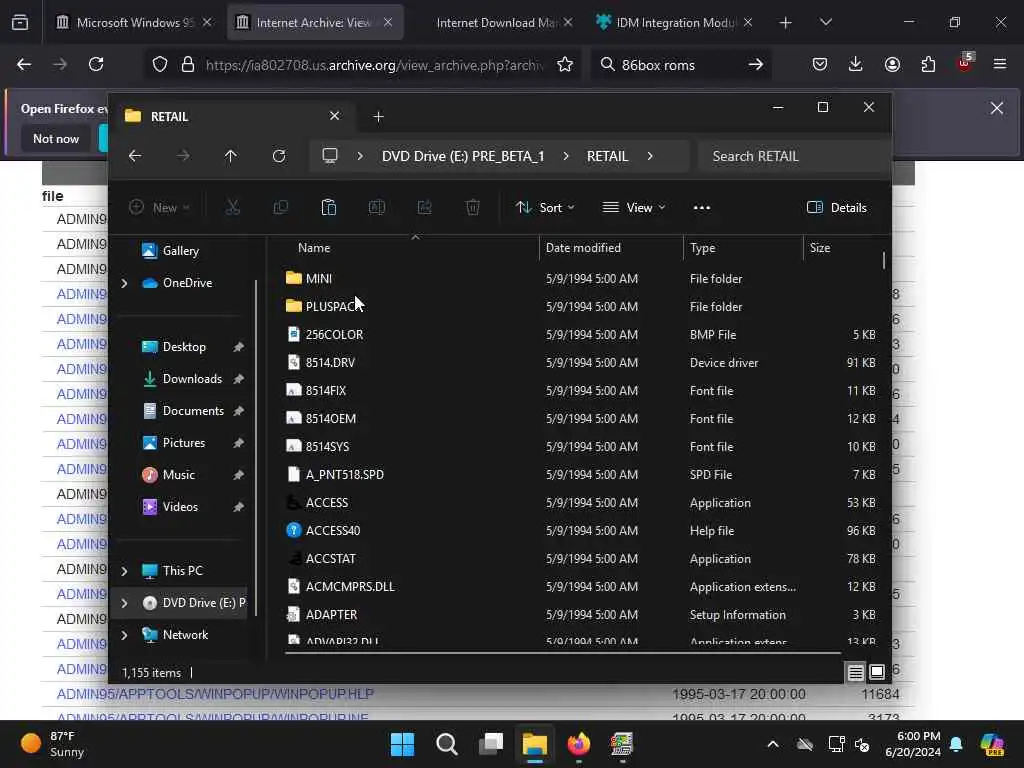1024x768 pixels.
Task: Open ADMIN95 WINPOPUP.HLP link in Firefox
Action: click(x=216, y=694)
